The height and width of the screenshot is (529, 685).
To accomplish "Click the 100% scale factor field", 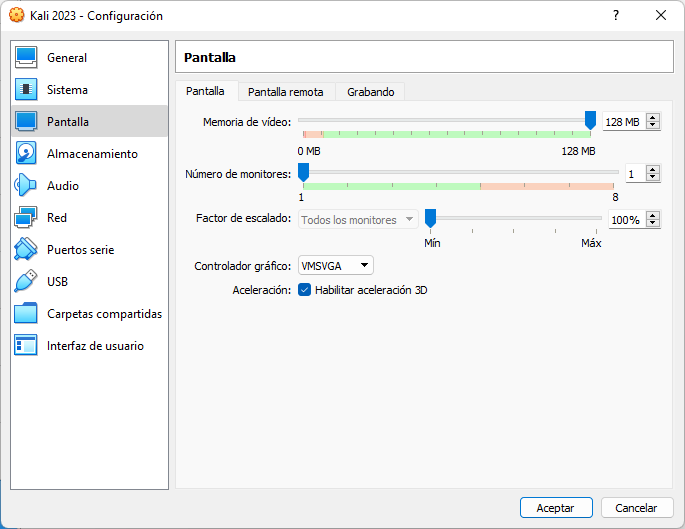I will click(x=627, y=220).
